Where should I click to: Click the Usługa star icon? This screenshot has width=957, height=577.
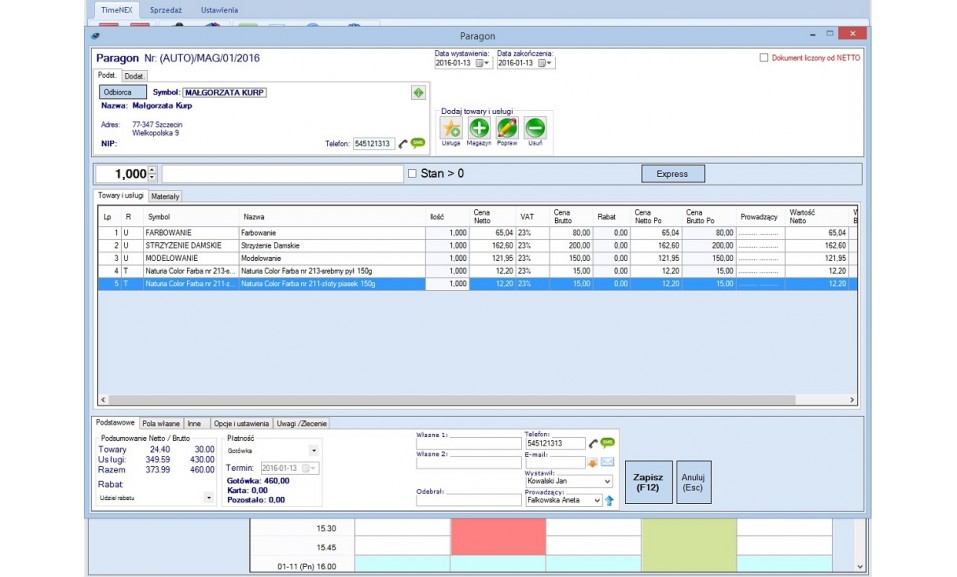451,128
